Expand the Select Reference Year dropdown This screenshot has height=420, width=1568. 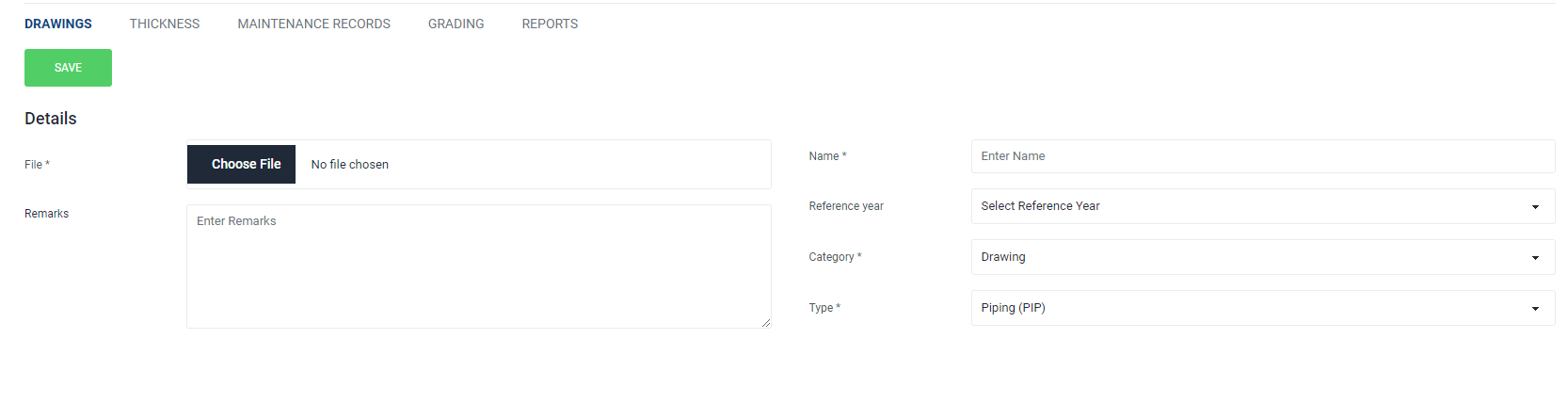click(1262, 206)
